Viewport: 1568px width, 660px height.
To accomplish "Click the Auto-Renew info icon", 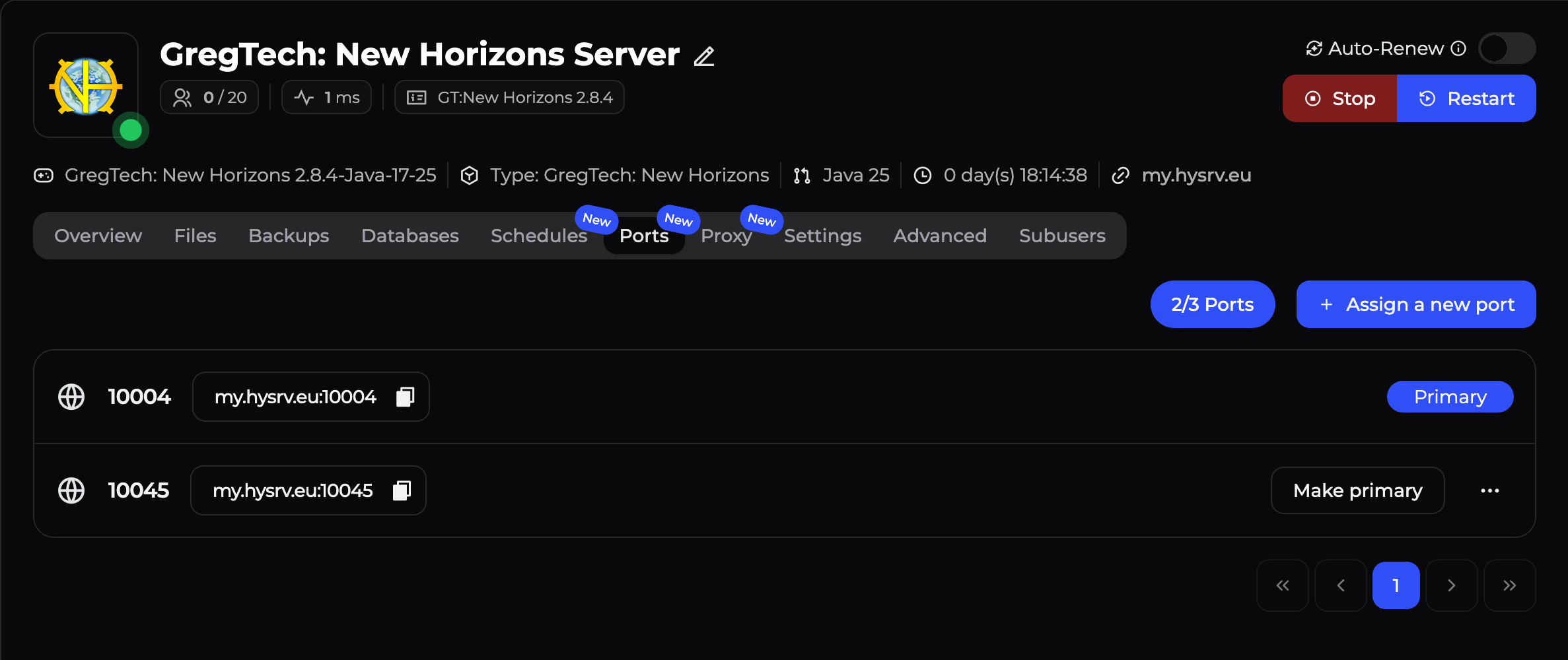I will pyautogui.click(x=1458, y=48).
